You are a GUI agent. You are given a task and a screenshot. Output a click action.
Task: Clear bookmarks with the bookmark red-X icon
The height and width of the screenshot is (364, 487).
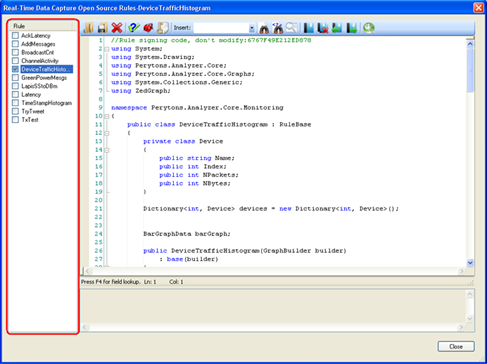tap(323, 28)
